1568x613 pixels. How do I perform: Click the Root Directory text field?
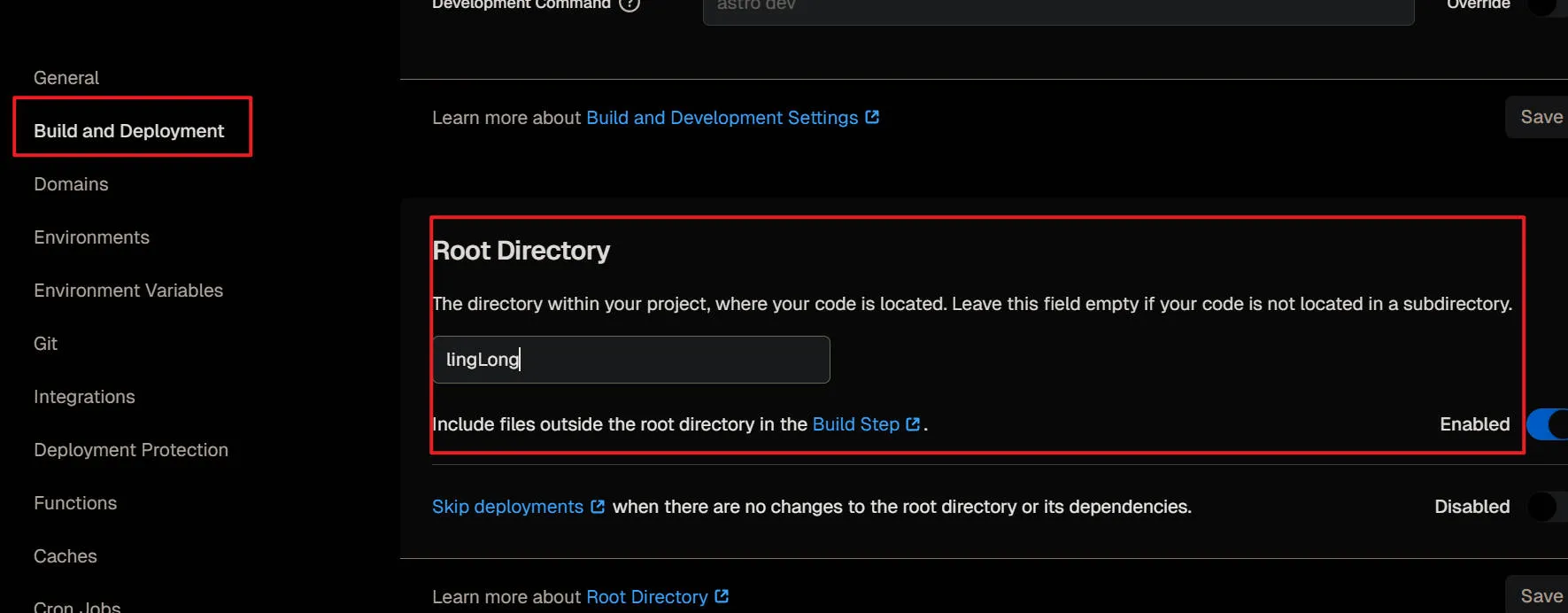(x=630, y=360)
